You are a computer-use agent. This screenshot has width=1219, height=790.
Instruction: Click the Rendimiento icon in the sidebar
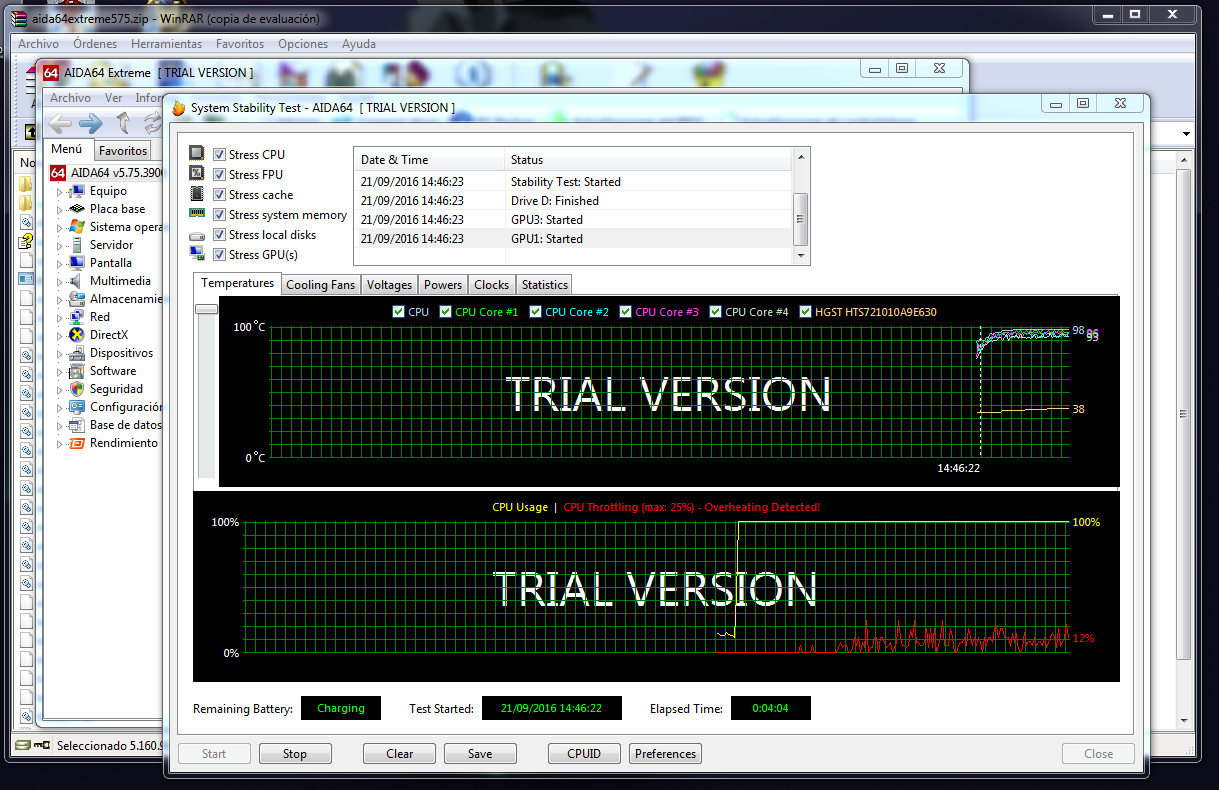click(76, 443)
